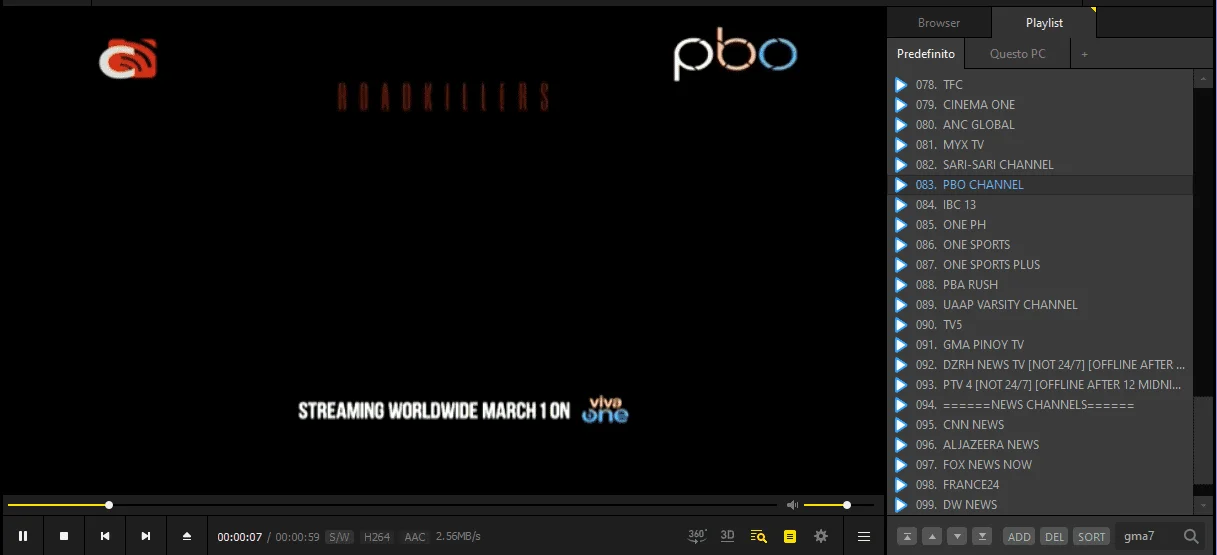The image size is (1217, 555).
Task: Switch to the Playlist tab
Action: [x=1044, y=23]
